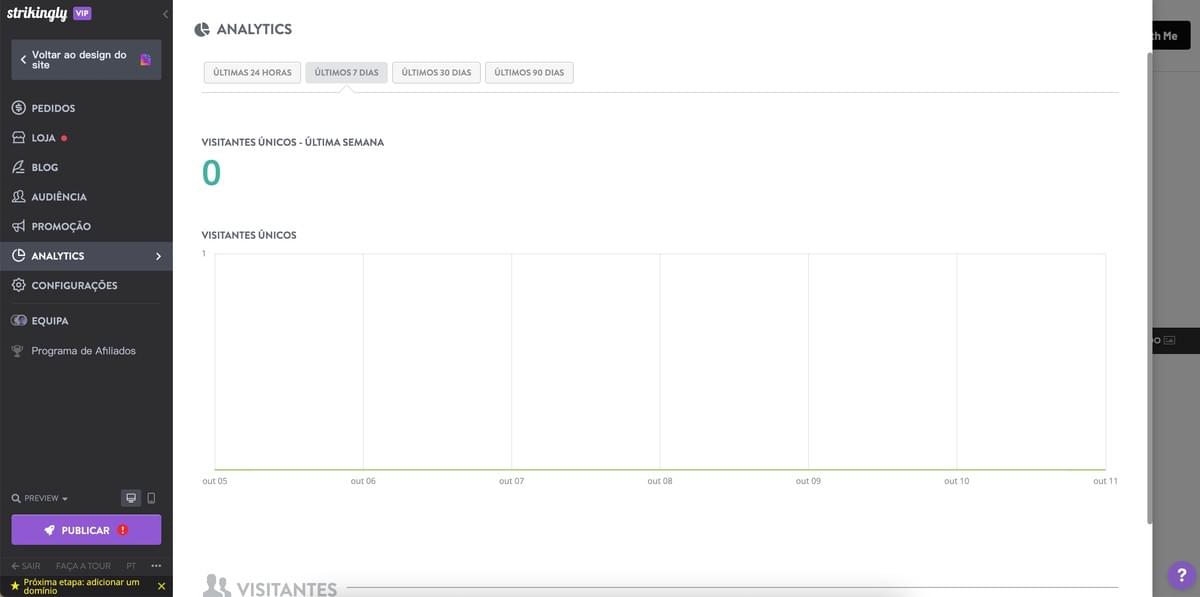This screenshot has height=597, width=1200.
Task: Click the purple page icon on Voltar button
Action: click(x=146, y=60)
